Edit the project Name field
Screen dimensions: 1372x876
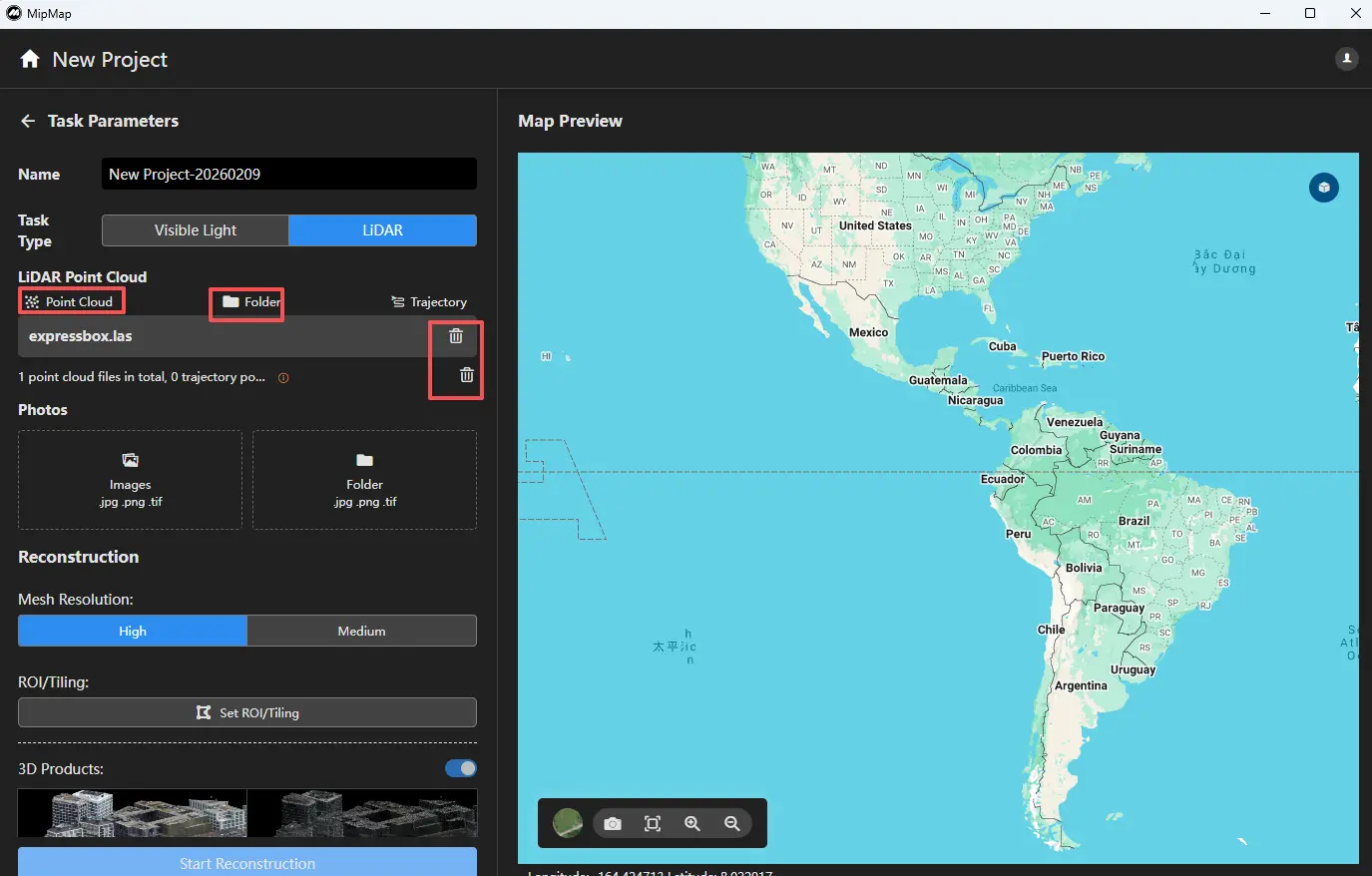pyautogui.click(x=288, y=174)
